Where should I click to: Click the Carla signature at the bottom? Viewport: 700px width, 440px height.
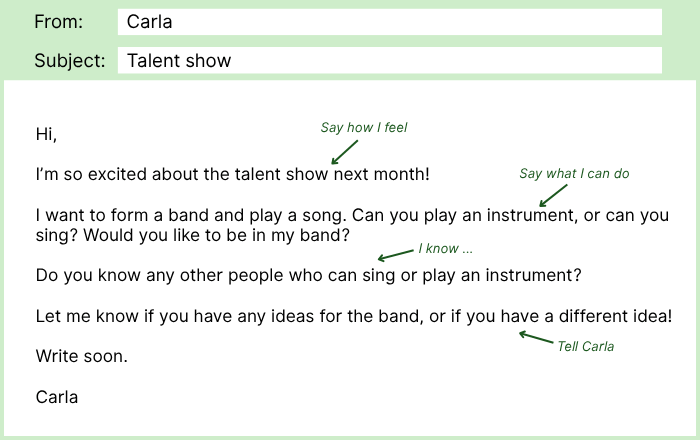tap(57, 397)
